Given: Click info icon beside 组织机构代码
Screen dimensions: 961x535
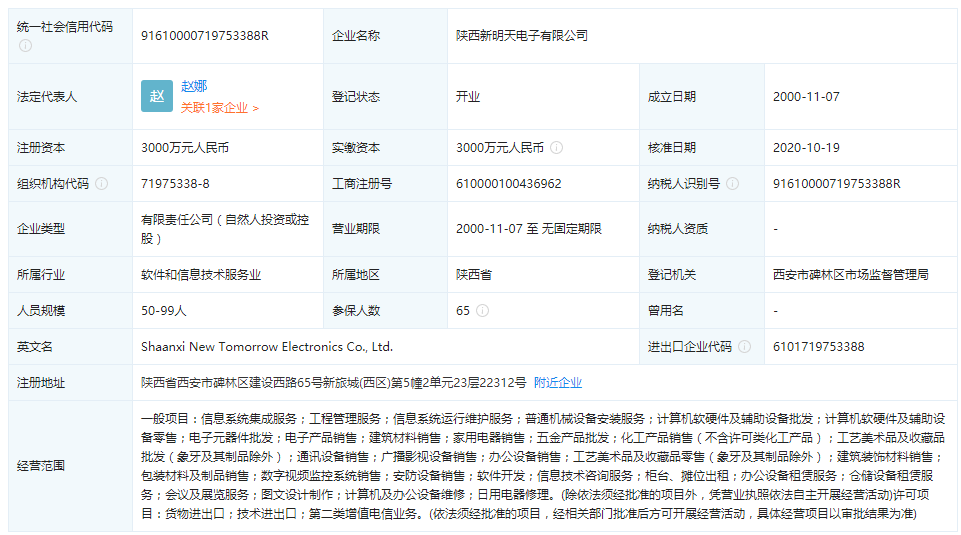Looking at the screenshot, I should (102, 183).
